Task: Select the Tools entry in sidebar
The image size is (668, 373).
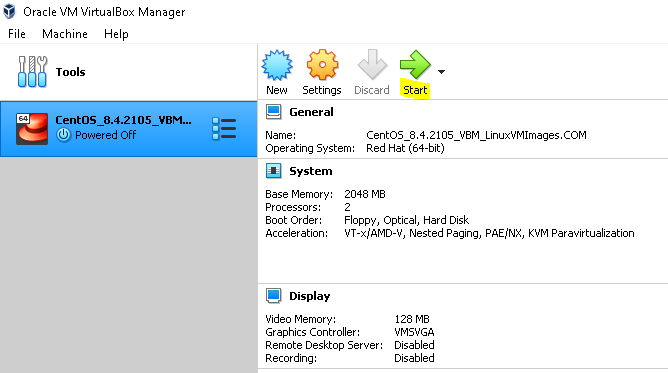Action: point(128,72)
